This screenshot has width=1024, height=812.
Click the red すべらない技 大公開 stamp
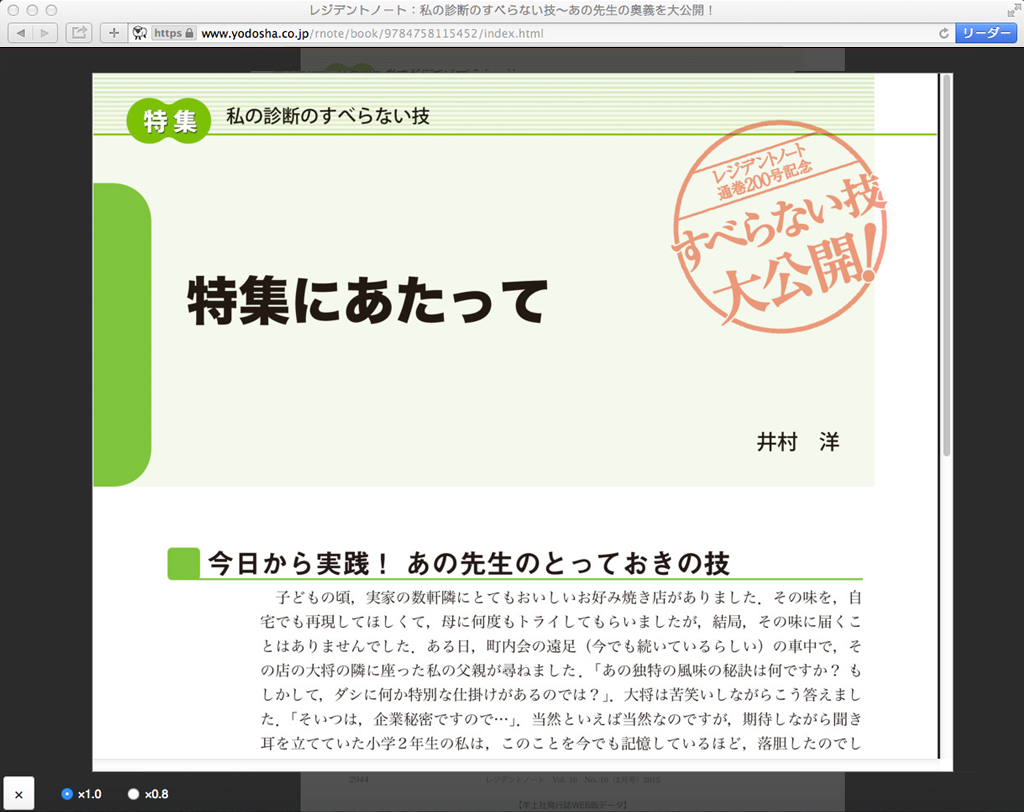[778, 238]
